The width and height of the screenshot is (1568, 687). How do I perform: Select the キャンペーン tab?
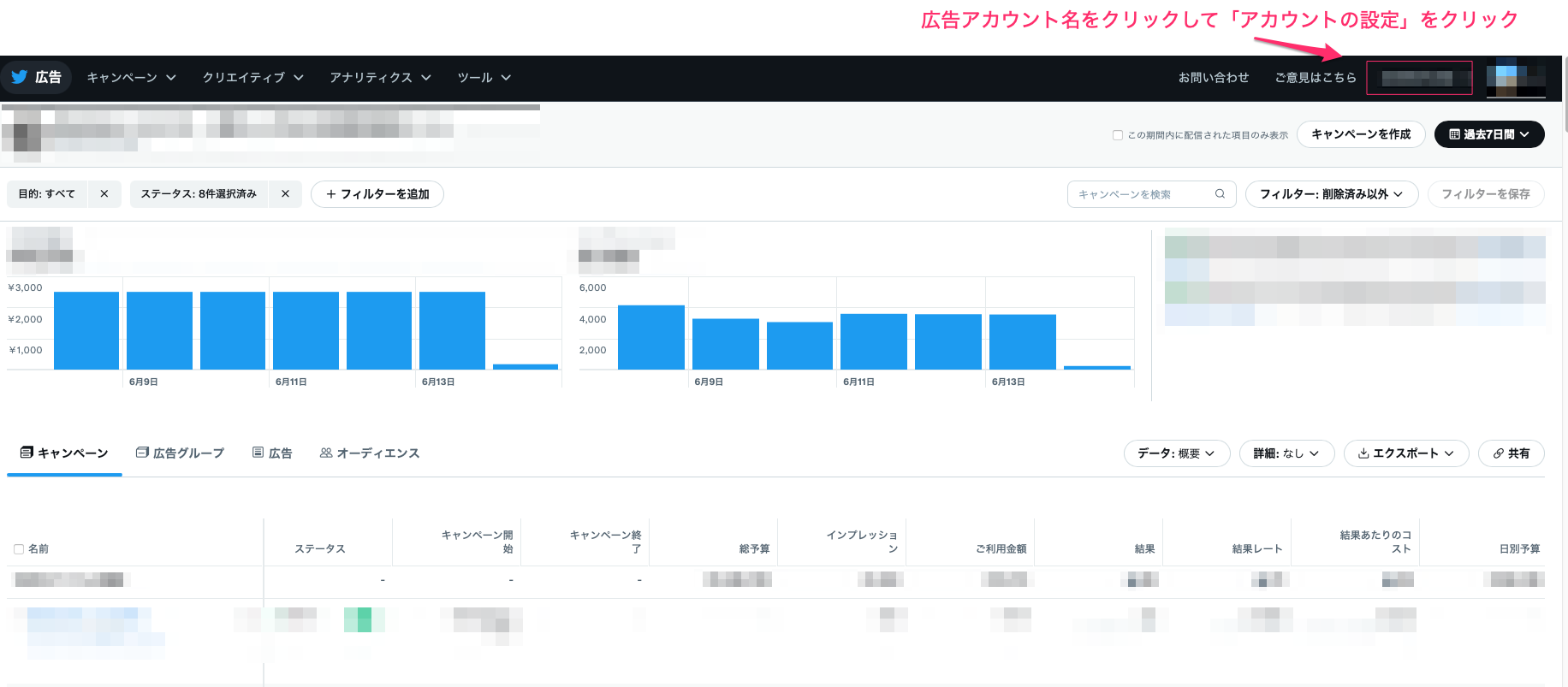[64, 453]
